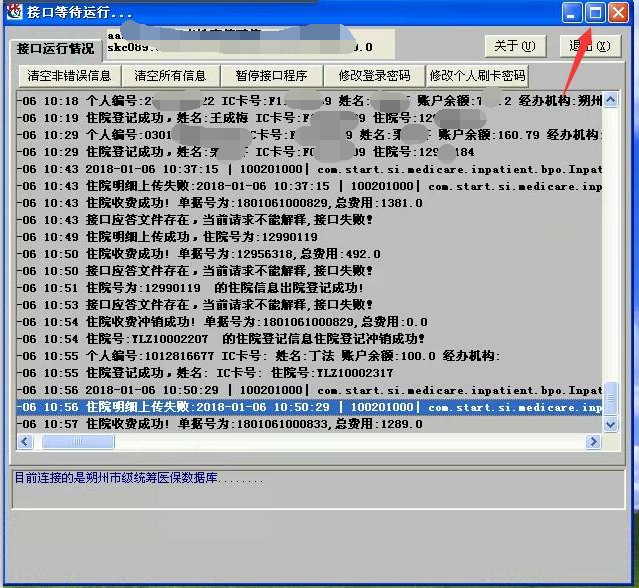
Task: Click the horizontal scrollbar's right arrow
Action: [x=594, y=441]
